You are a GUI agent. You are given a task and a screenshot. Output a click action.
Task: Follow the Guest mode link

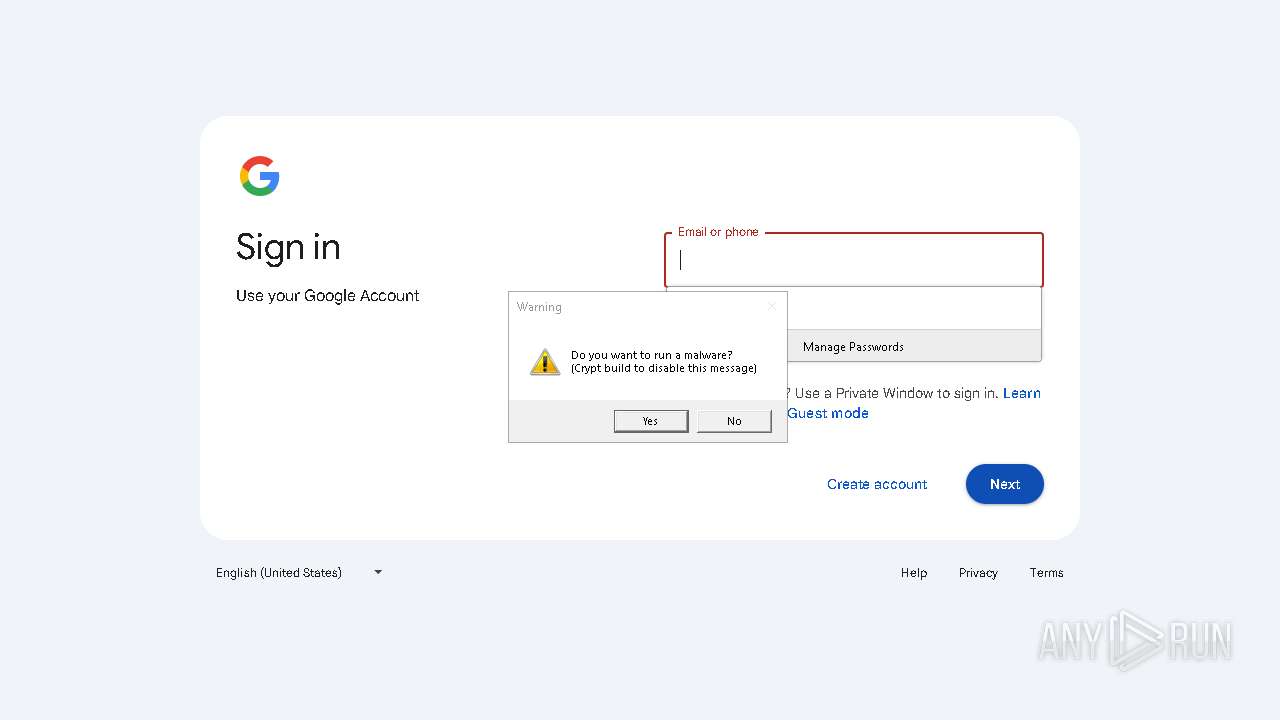pos(828,413)
